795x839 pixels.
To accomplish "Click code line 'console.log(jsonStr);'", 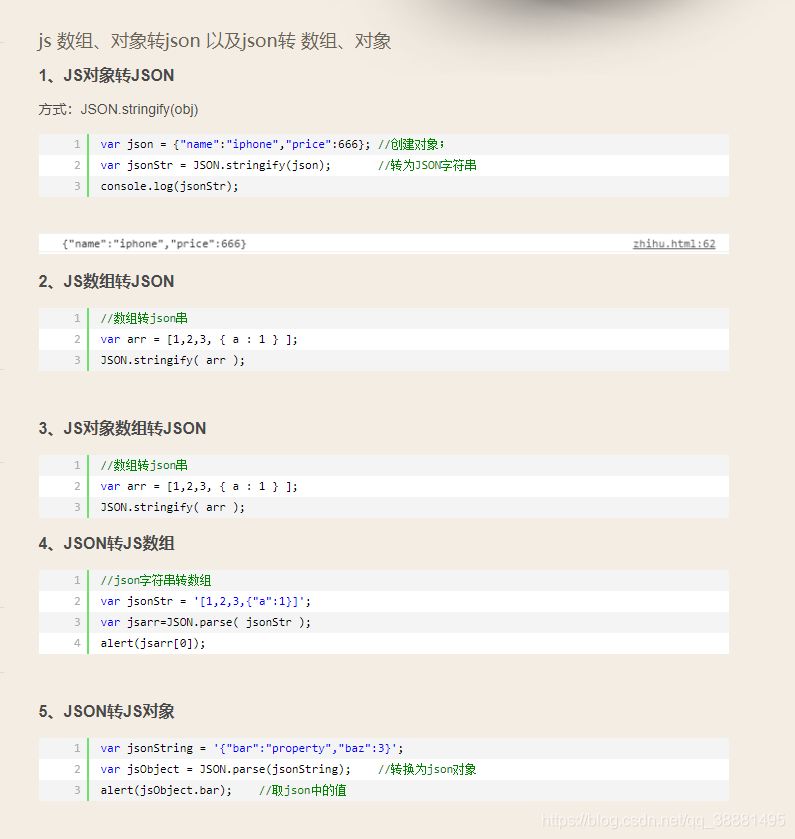I will [x=169, y=186].
